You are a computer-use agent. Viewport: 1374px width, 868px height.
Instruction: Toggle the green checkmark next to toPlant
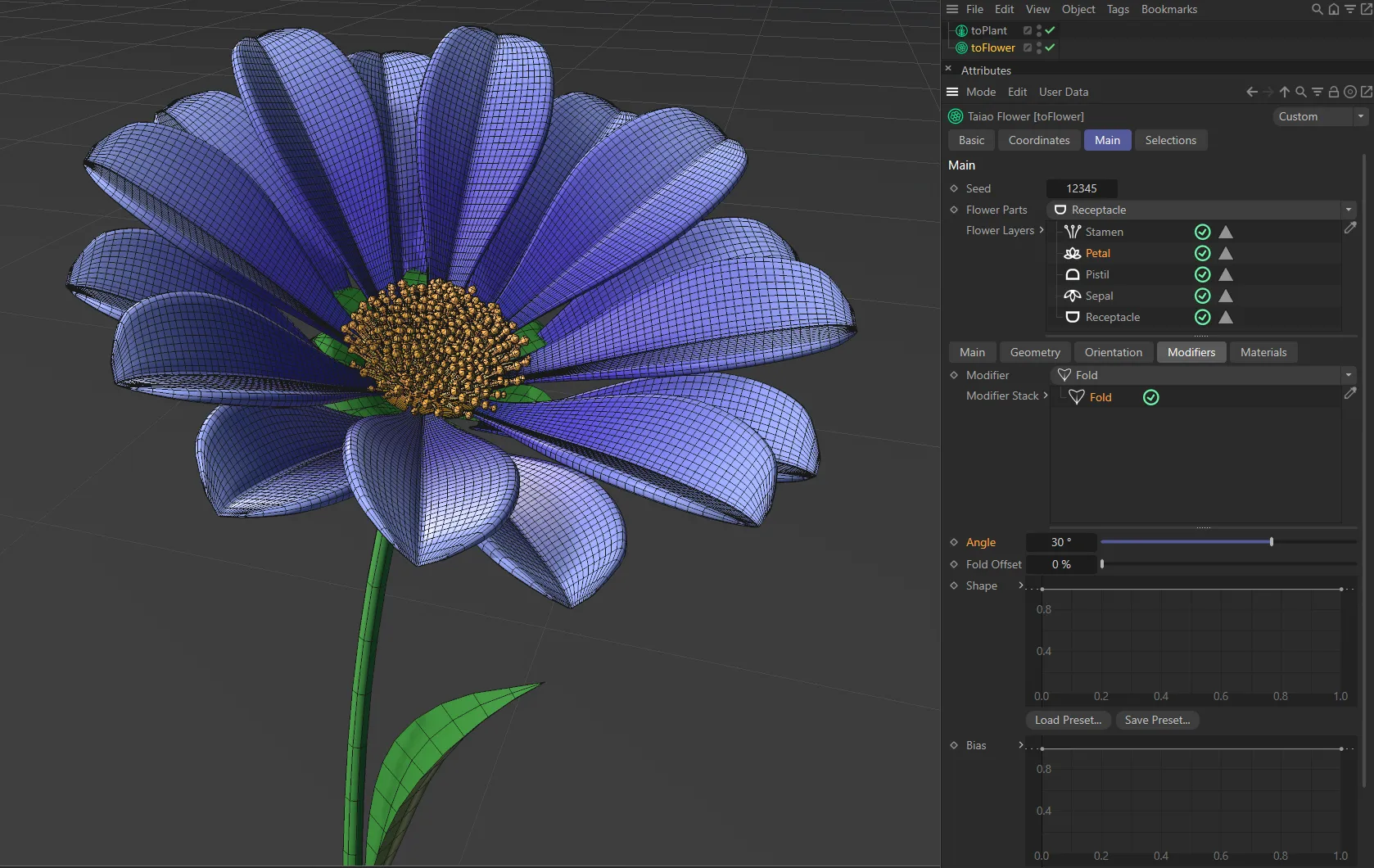pos(1049,30)
